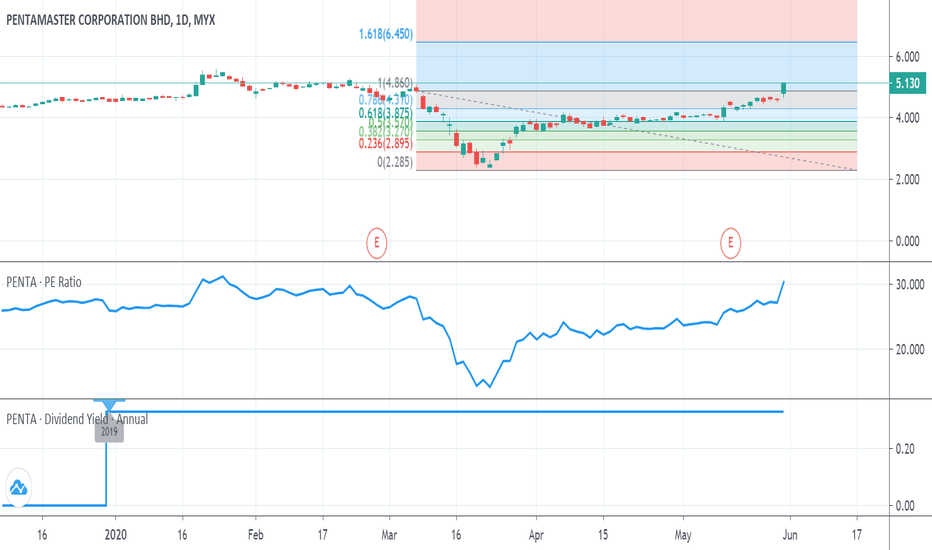
Task: Click the Apr date axis label
Action: (x=536, y=535)
